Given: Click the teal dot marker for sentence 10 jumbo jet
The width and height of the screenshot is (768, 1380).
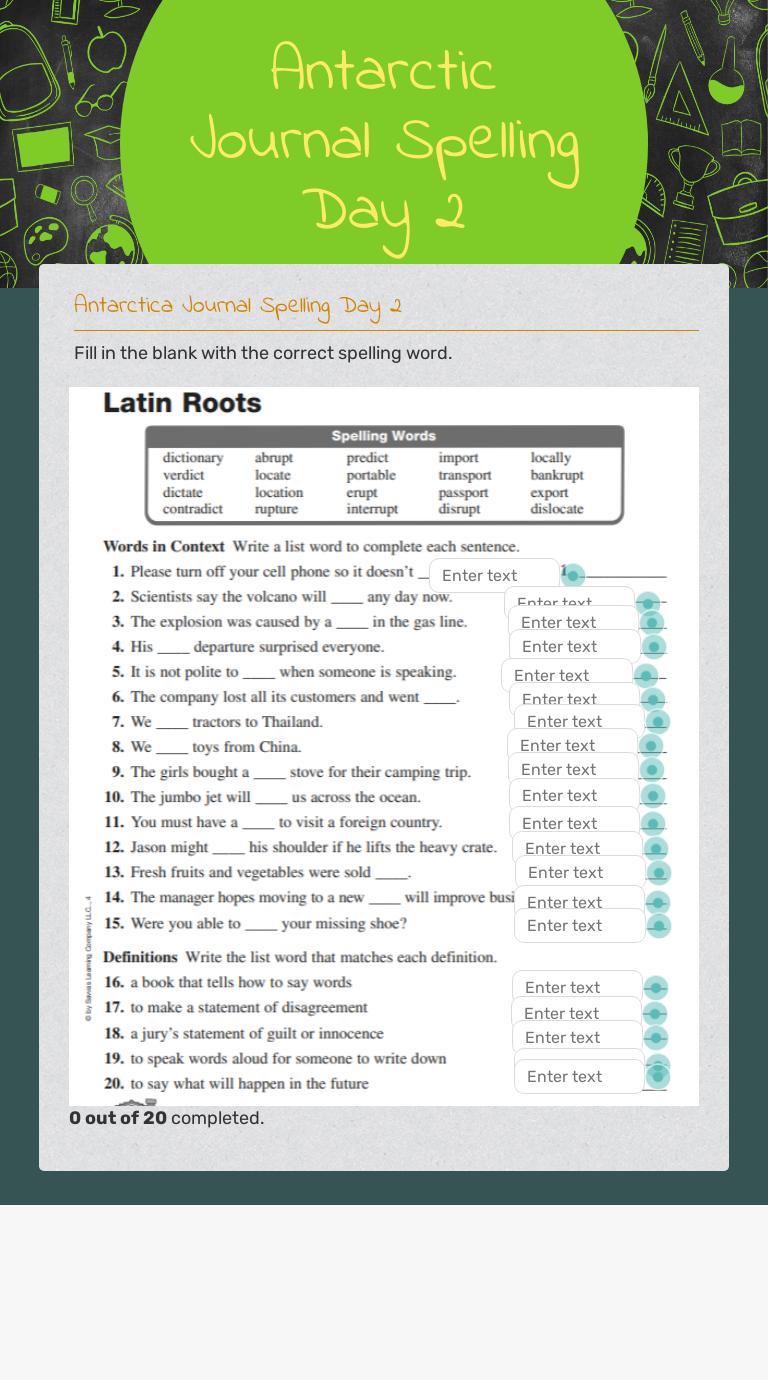Looking at the screenshot, I should [x=653, y=796].
